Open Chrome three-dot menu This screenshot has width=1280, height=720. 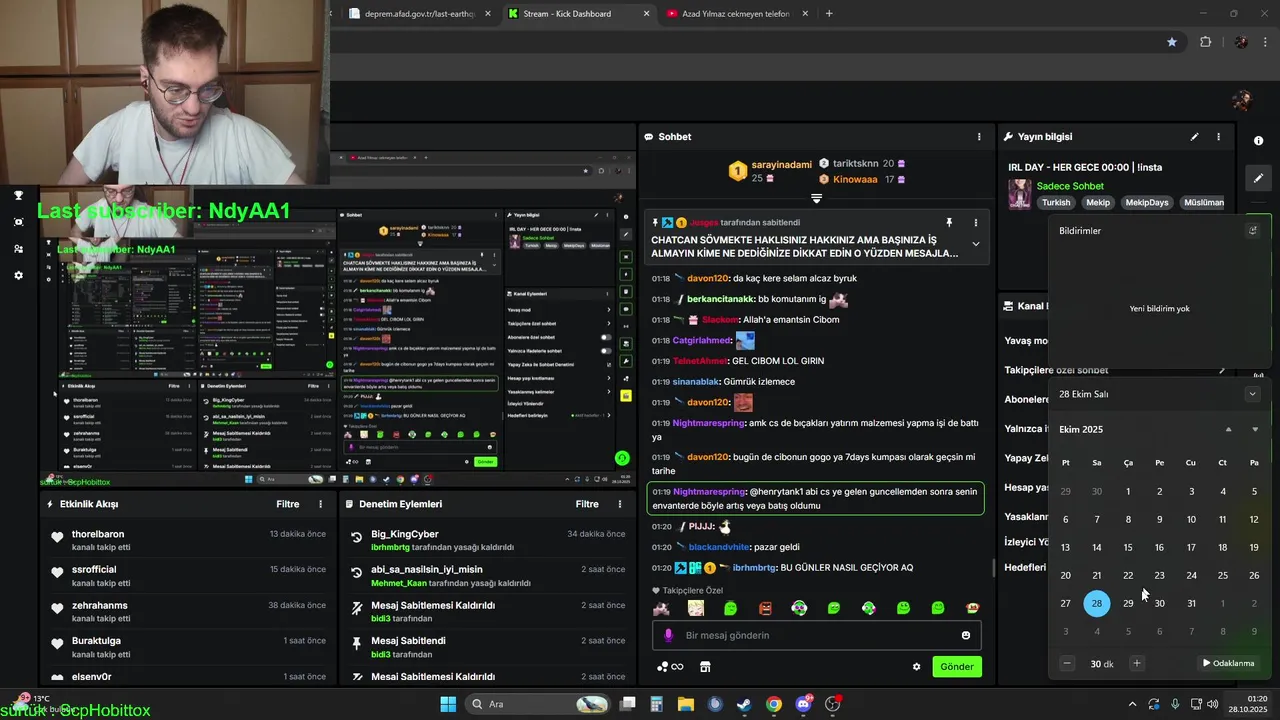click(1267, 42)
